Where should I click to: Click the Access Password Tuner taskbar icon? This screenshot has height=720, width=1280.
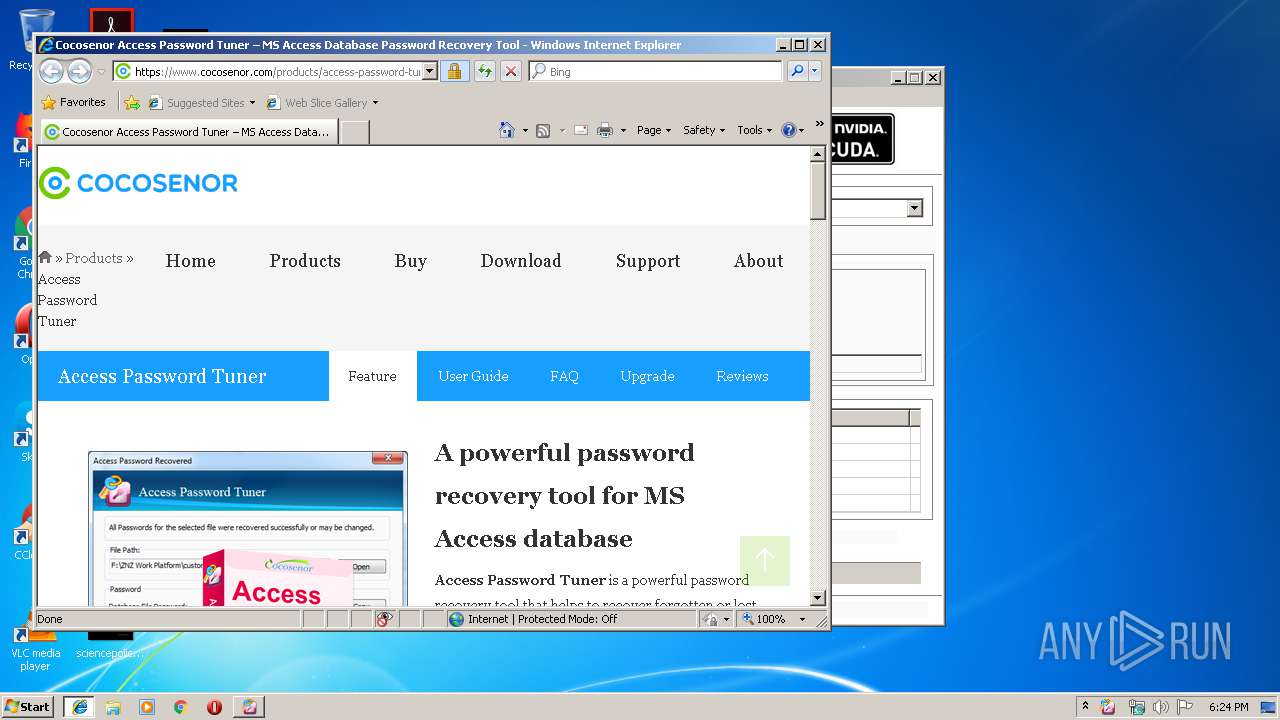point(249,707)
